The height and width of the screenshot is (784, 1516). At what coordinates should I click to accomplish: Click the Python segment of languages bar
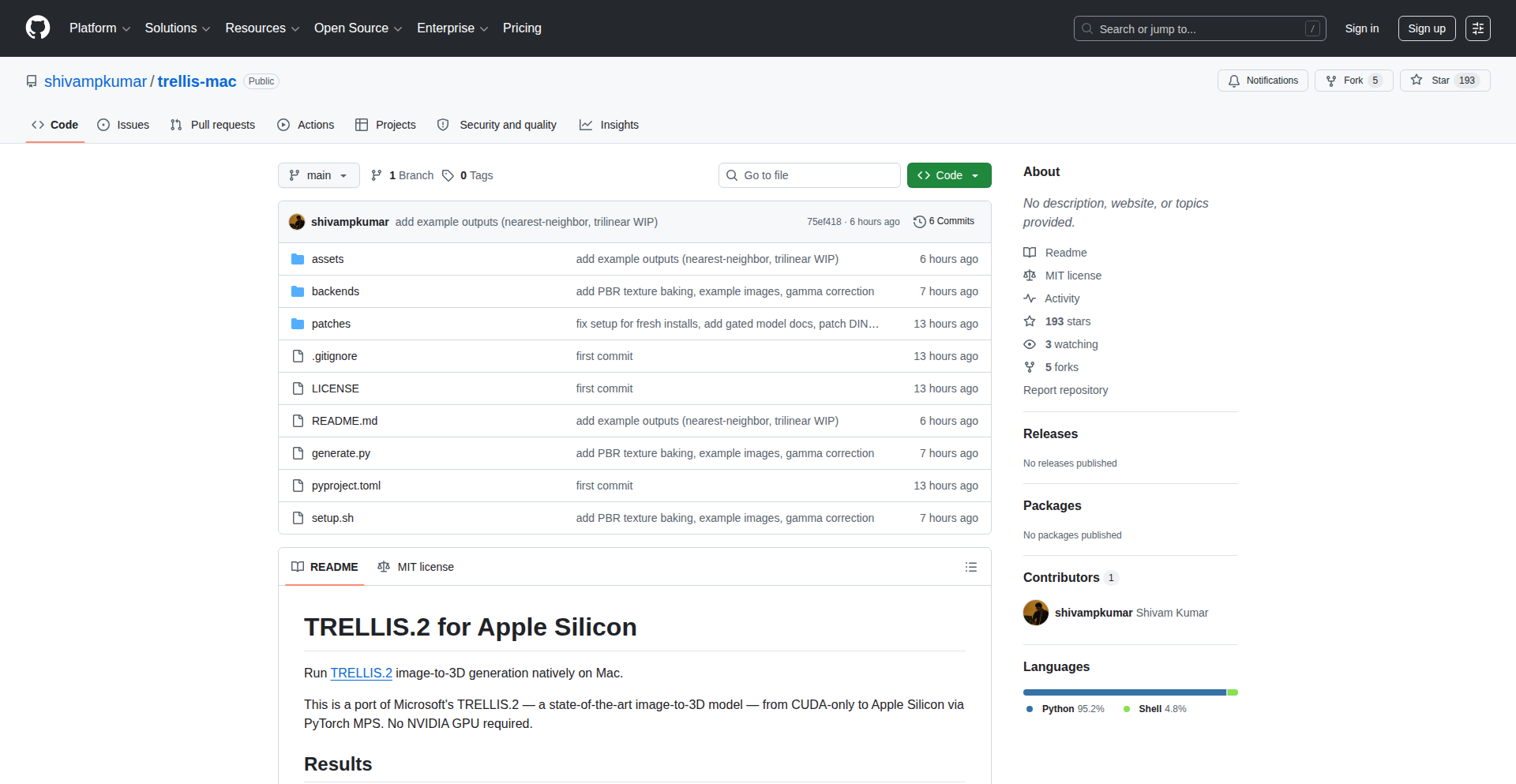click(x=1124, y=692)
